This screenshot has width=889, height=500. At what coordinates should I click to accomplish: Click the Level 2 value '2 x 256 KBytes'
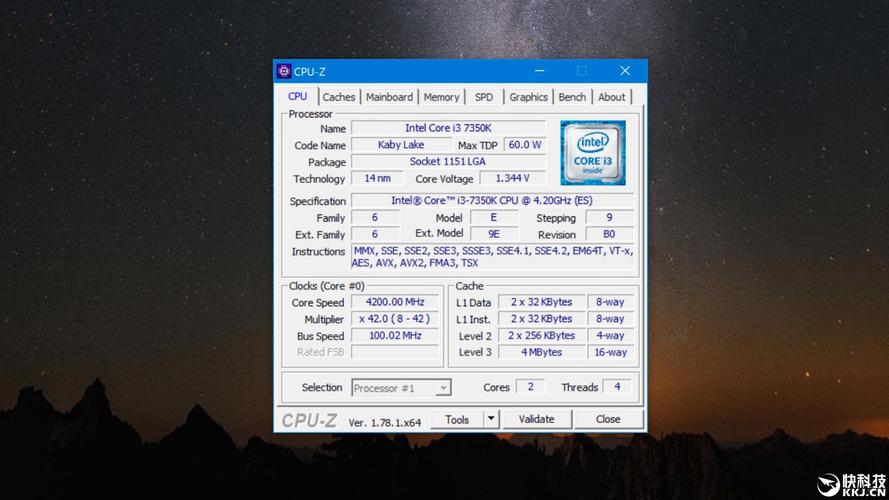(x=541, y=336)
